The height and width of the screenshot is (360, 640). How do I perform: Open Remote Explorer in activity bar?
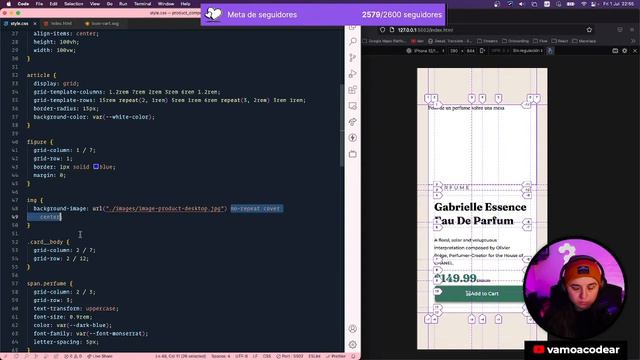(353, 106)
